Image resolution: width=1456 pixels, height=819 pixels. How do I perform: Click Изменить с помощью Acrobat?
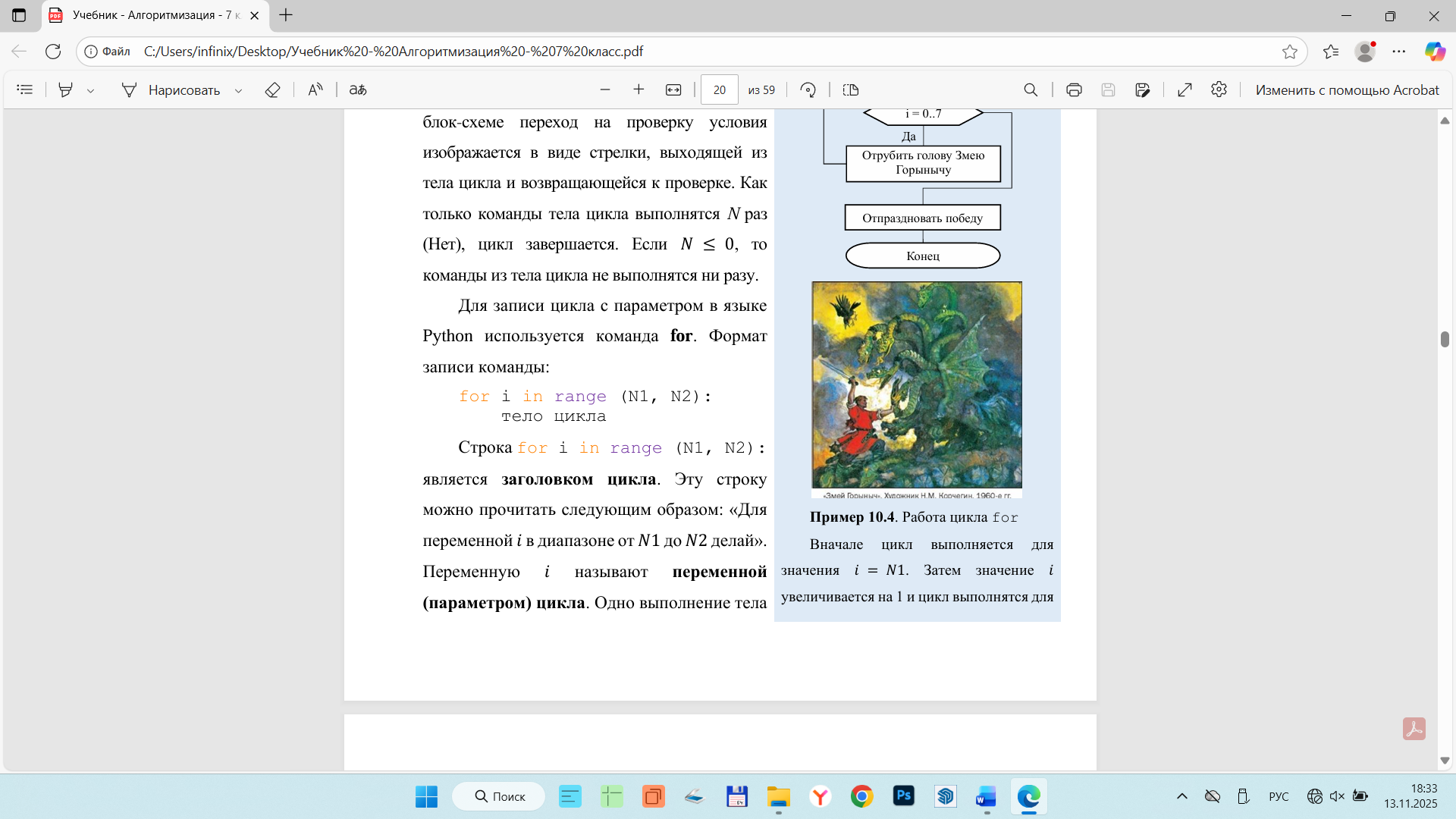click(x=1347, y=89)
